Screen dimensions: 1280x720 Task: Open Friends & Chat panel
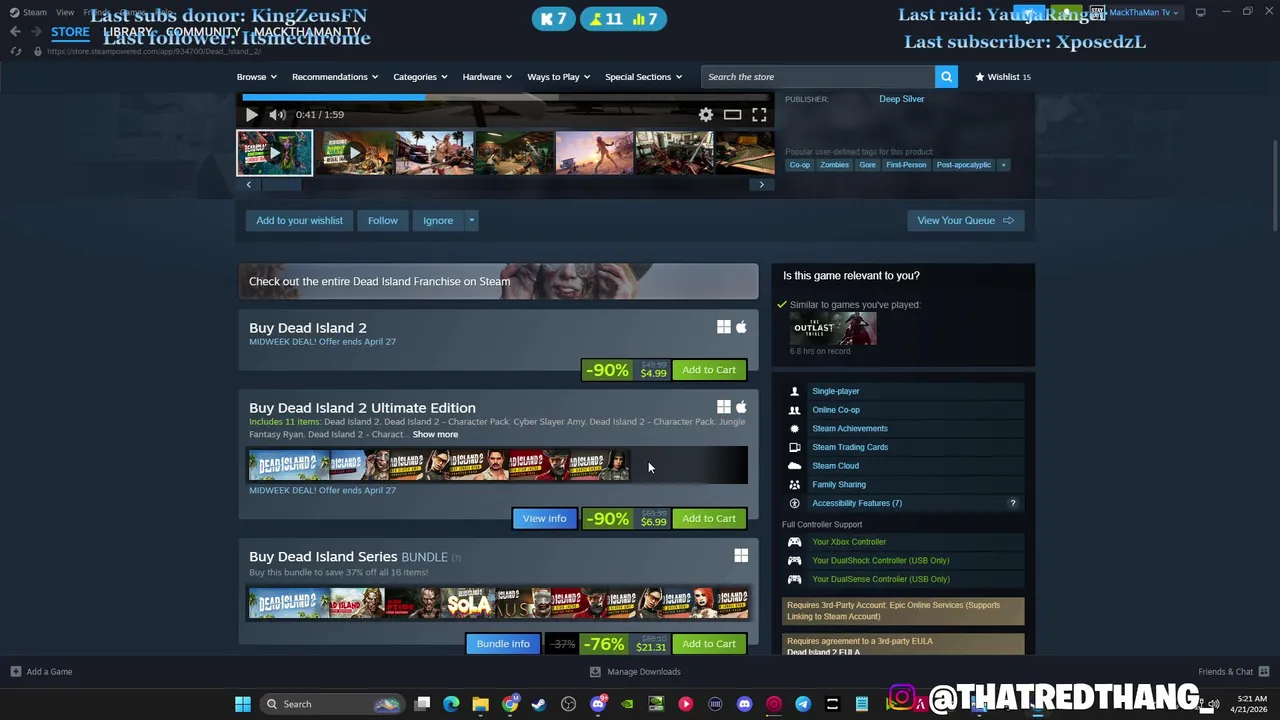1233,672
